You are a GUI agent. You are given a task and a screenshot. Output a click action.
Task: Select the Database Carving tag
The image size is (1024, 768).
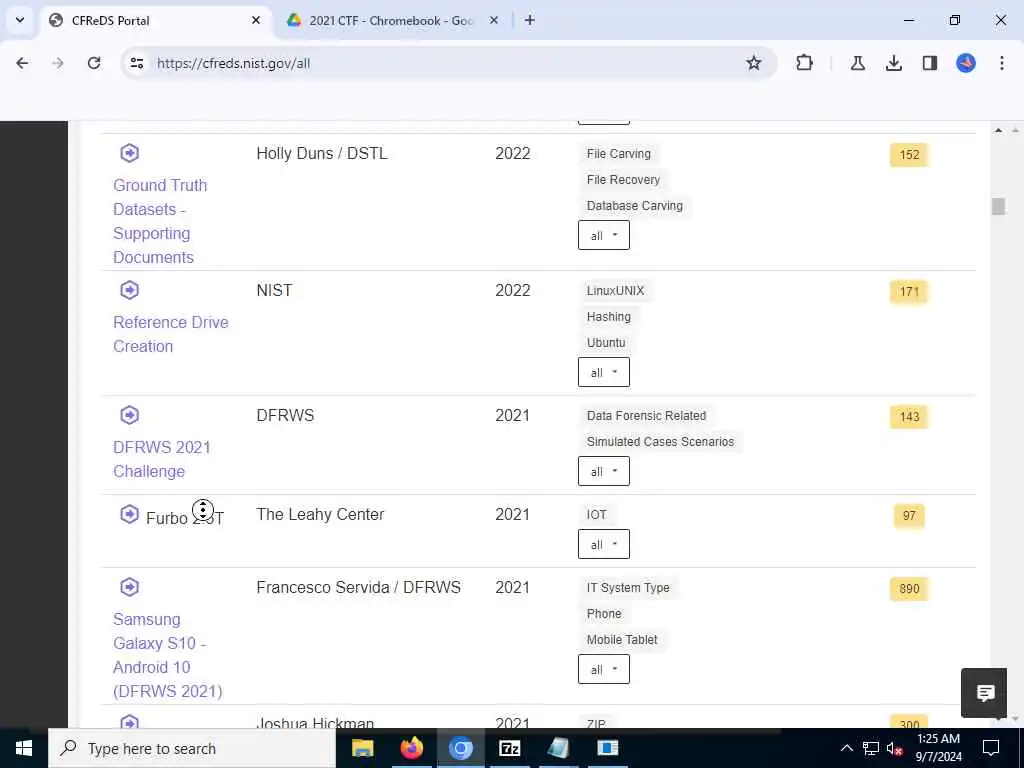[x=635, y=206]
